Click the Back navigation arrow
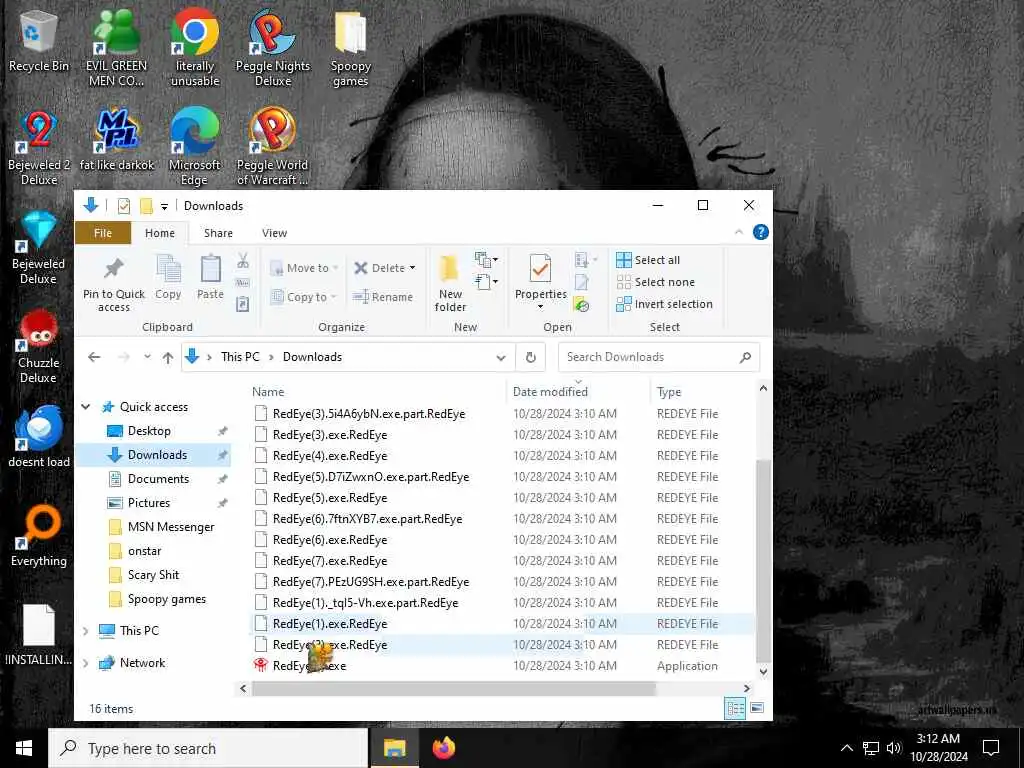 94,357
